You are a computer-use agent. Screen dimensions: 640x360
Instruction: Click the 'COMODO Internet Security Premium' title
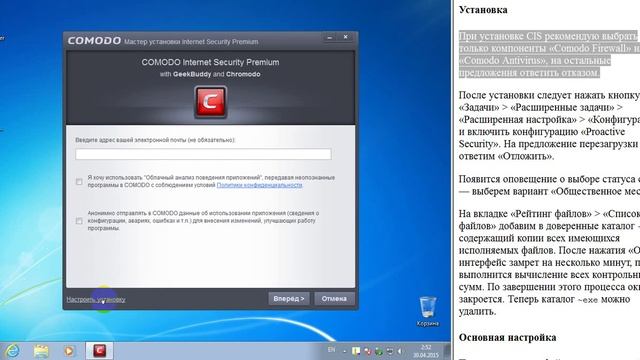[x=210, y=62]
